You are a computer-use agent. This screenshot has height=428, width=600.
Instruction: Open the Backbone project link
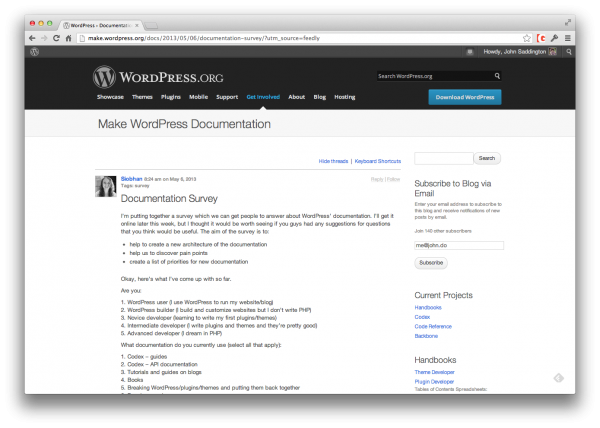coord(426,336)
